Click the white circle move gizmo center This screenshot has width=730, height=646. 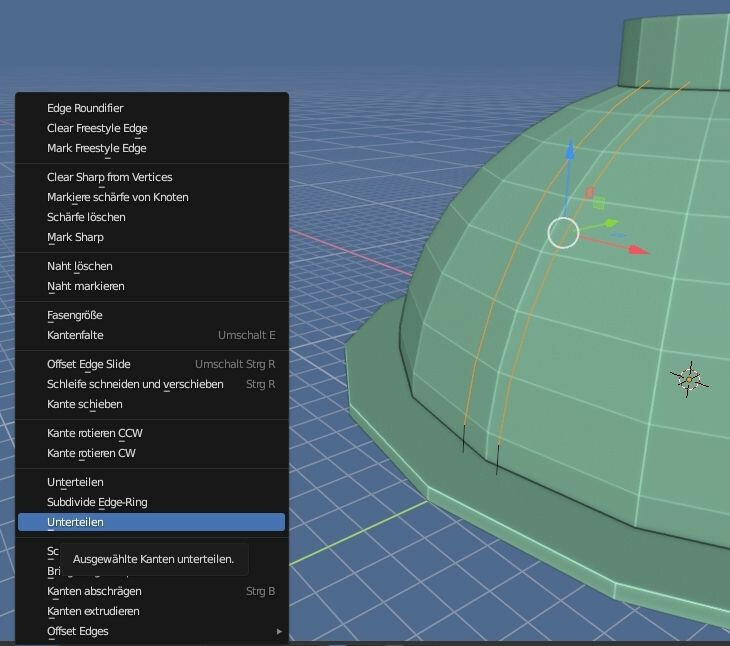pos(563,233)
